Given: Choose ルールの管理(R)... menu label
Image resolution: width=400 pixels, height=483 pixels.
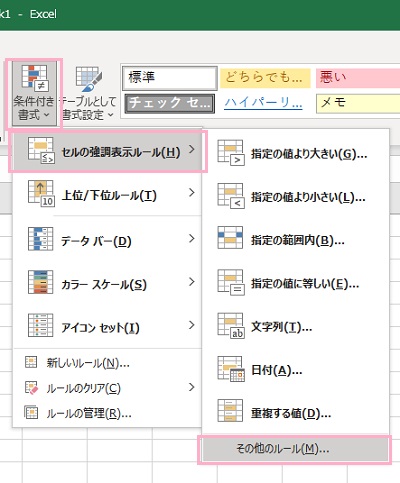Looking at the screenshot, I should (89, 414).
